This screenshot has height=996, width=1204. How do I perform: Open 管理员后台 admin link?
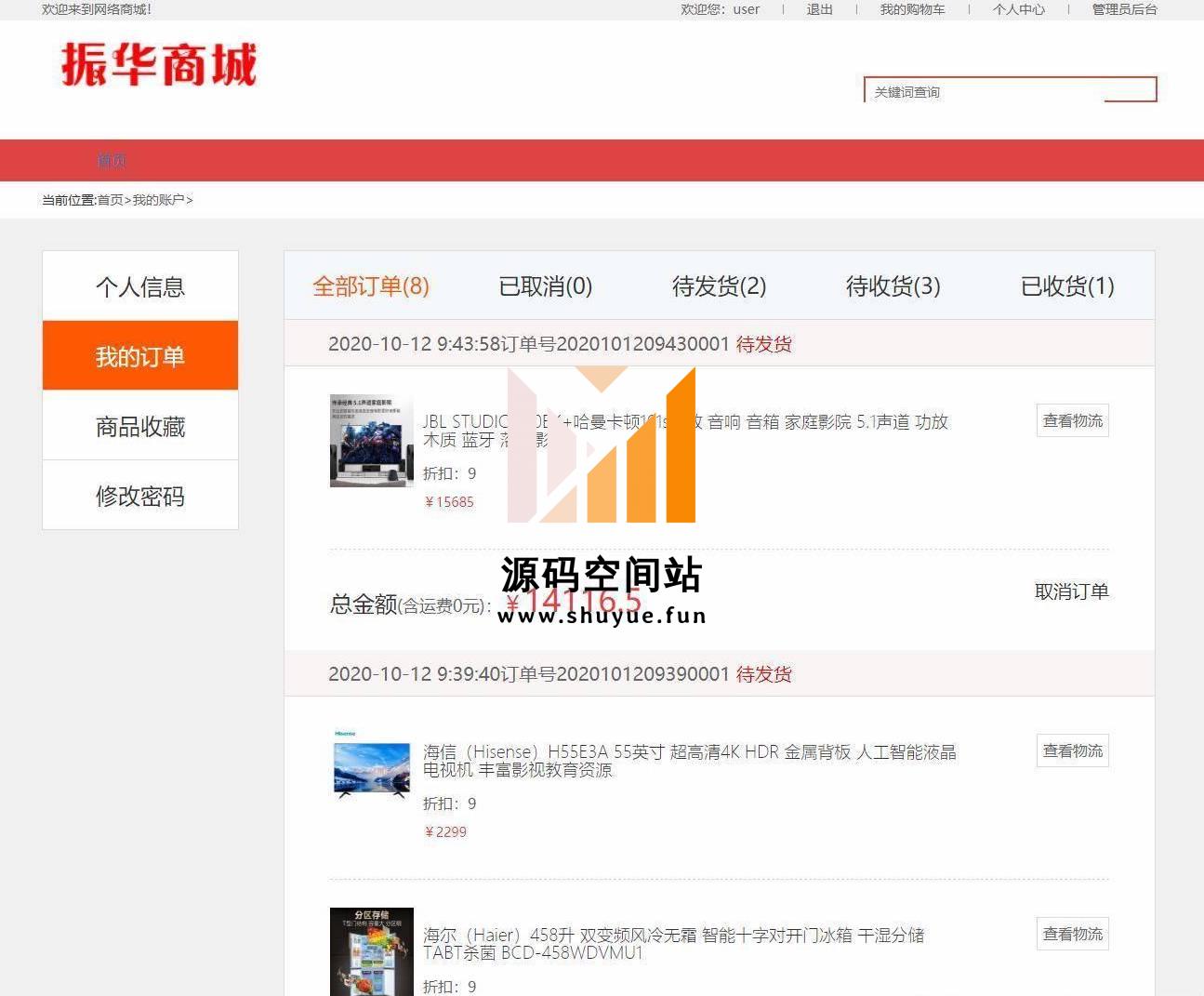(1124, 9)
